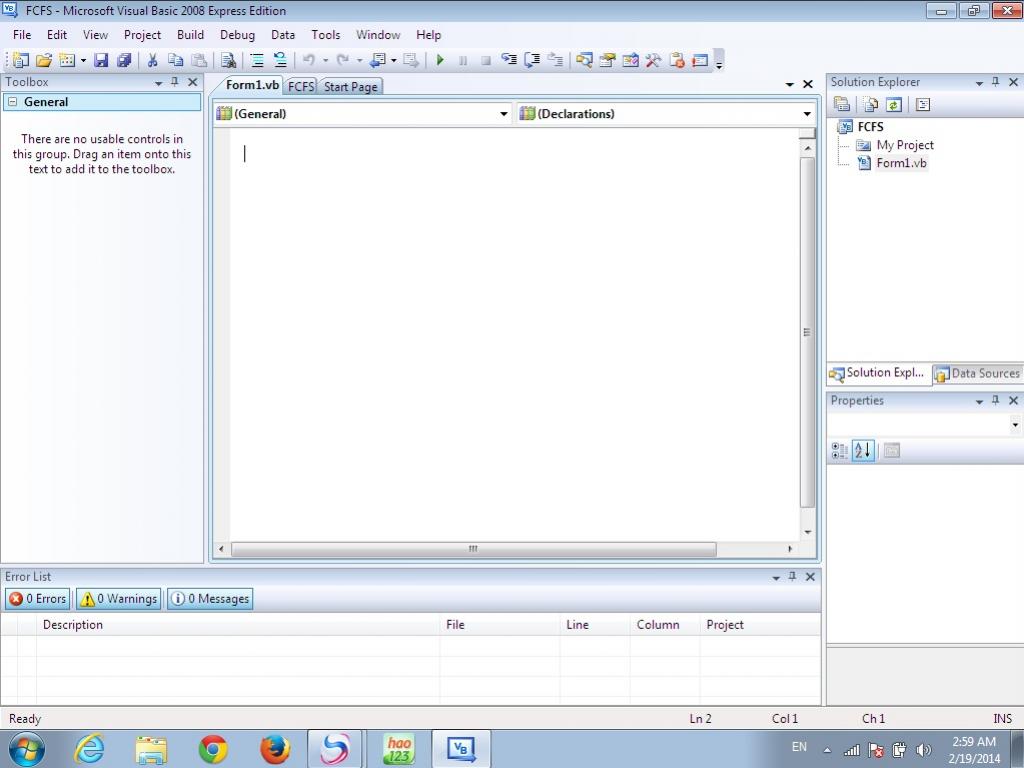This screenshot has width=1024, height=768.
Task: Collapse the General toolbox group
Action: click(12, 102)
